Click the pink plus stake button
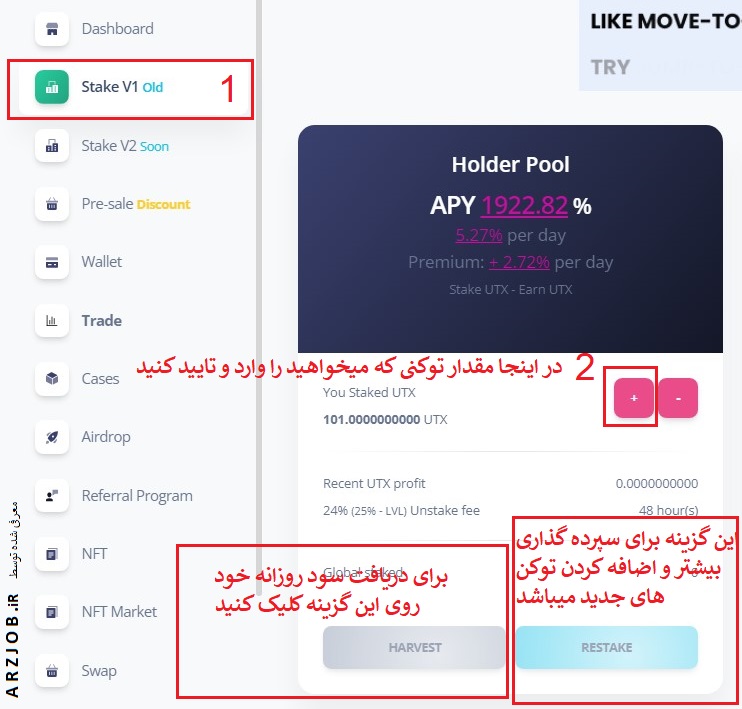 [634, 398]
